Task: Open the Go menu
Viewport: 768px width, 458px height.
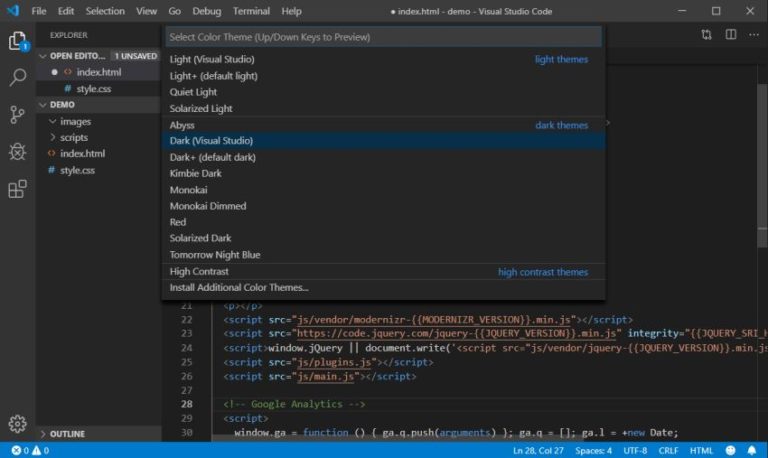Action: (174, 11)
